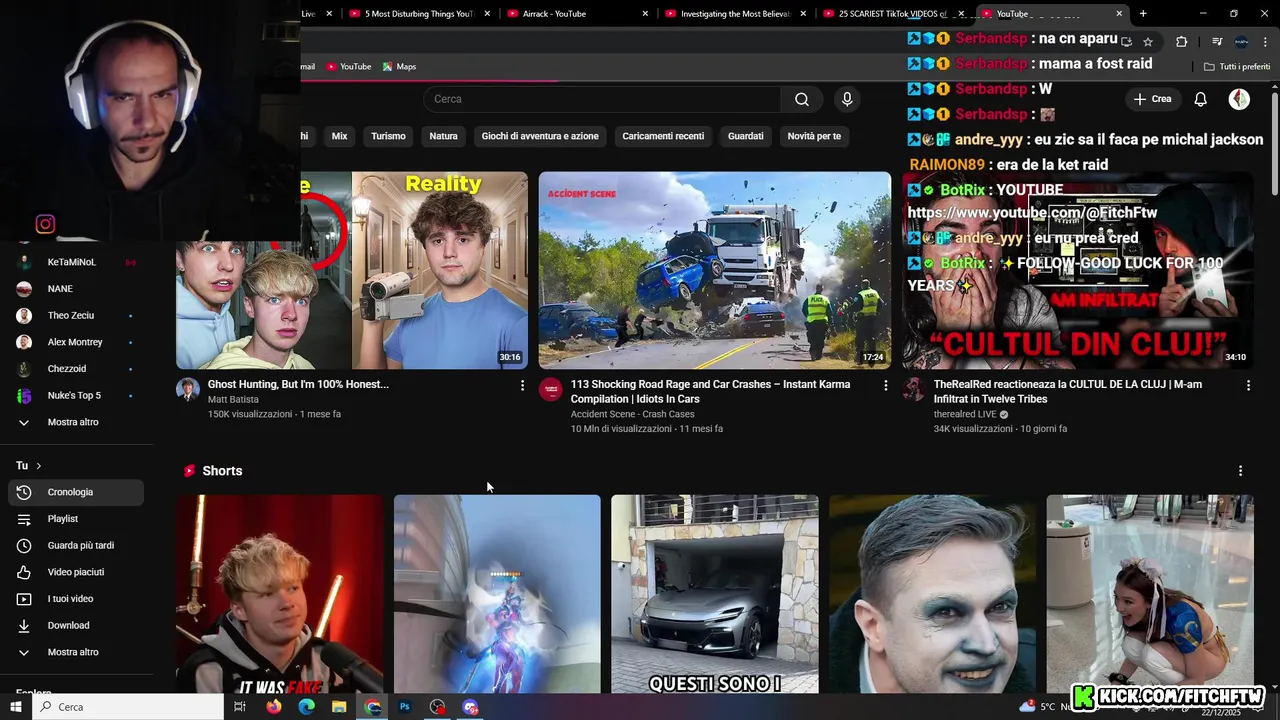
Task: Close the Airrack - YouTube tab
Action: (x=645, y=14)
